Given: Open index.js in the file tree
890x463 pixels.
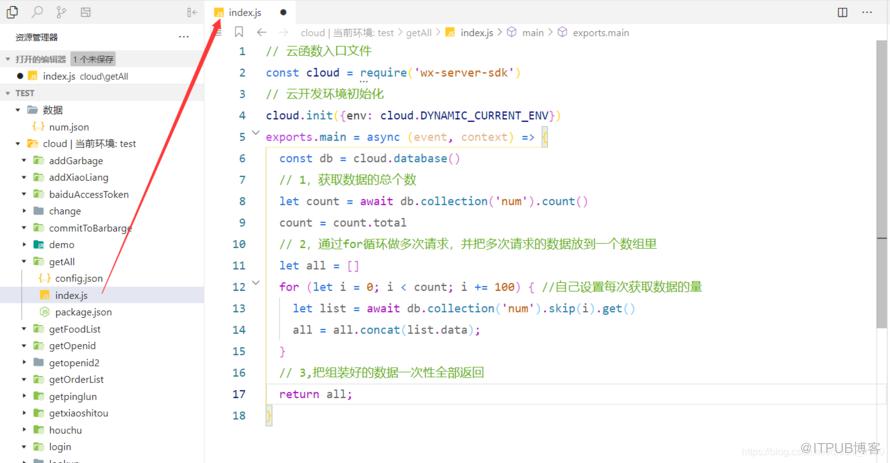Looking at the screenshot, I should (71, 295).
